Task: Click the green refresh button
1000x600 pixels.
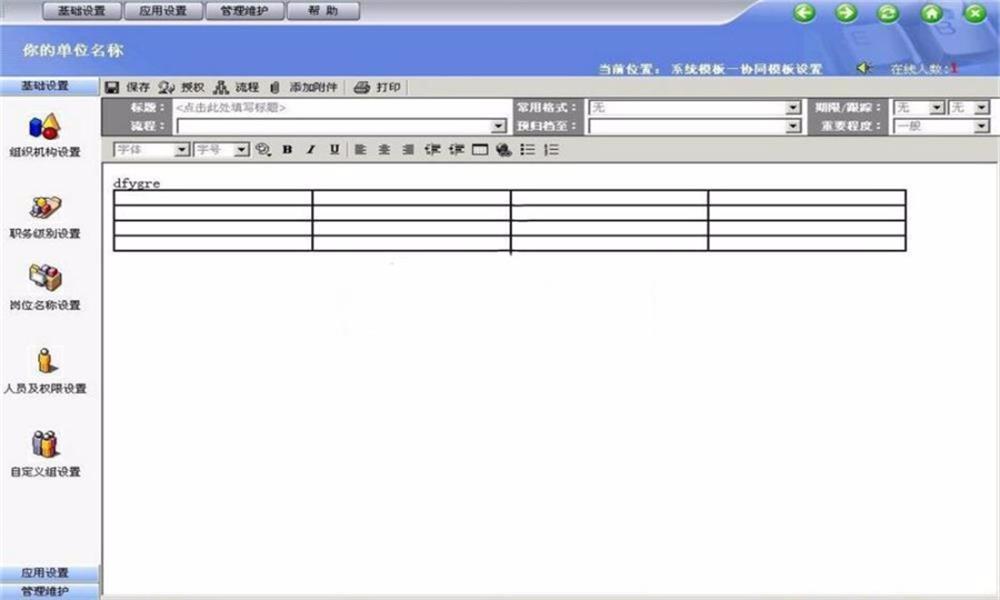Action: [888, 13]
